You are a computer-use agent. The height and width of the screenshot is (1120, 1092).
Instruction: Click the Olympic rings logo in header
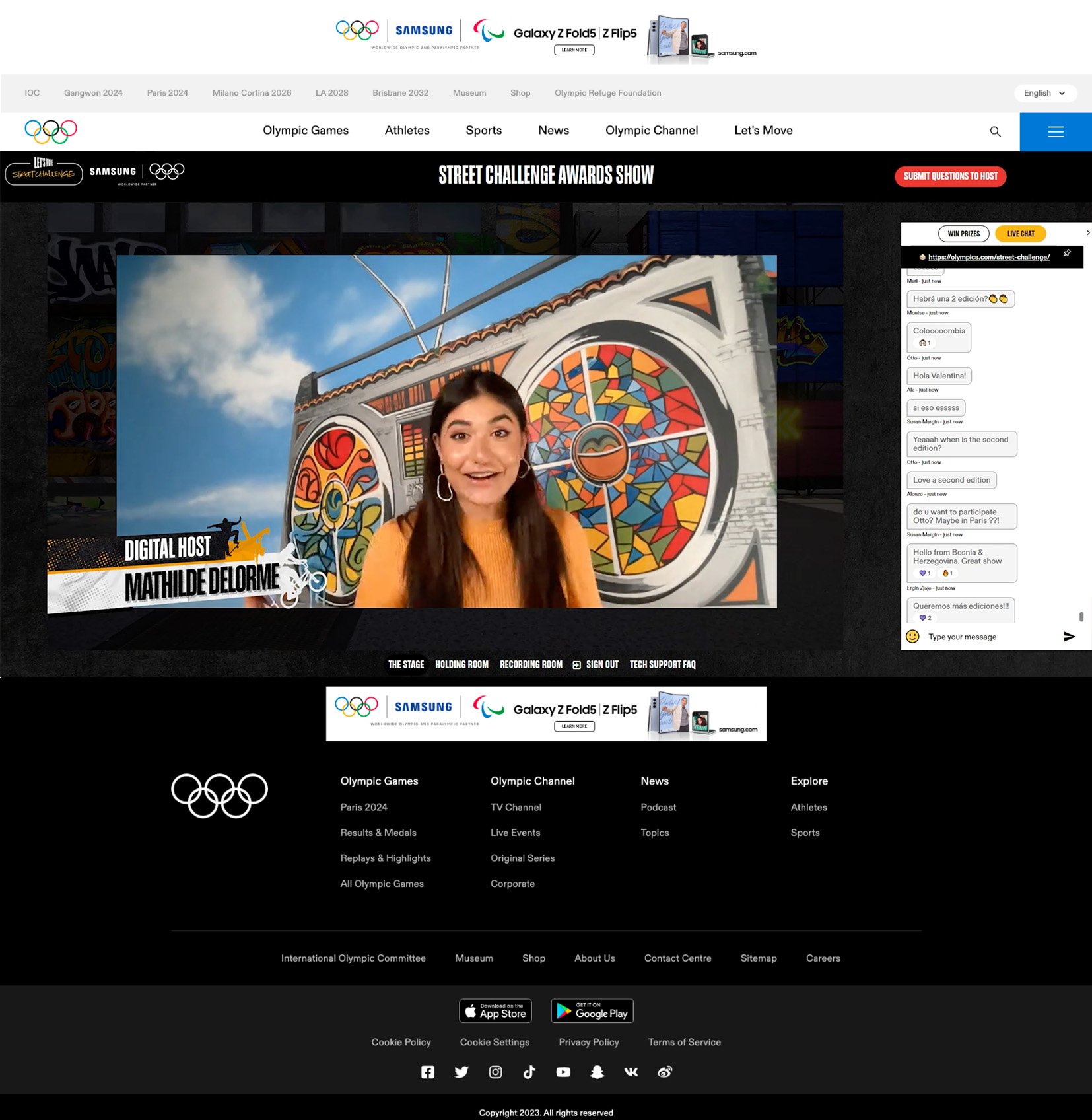[x=51, y=131]
